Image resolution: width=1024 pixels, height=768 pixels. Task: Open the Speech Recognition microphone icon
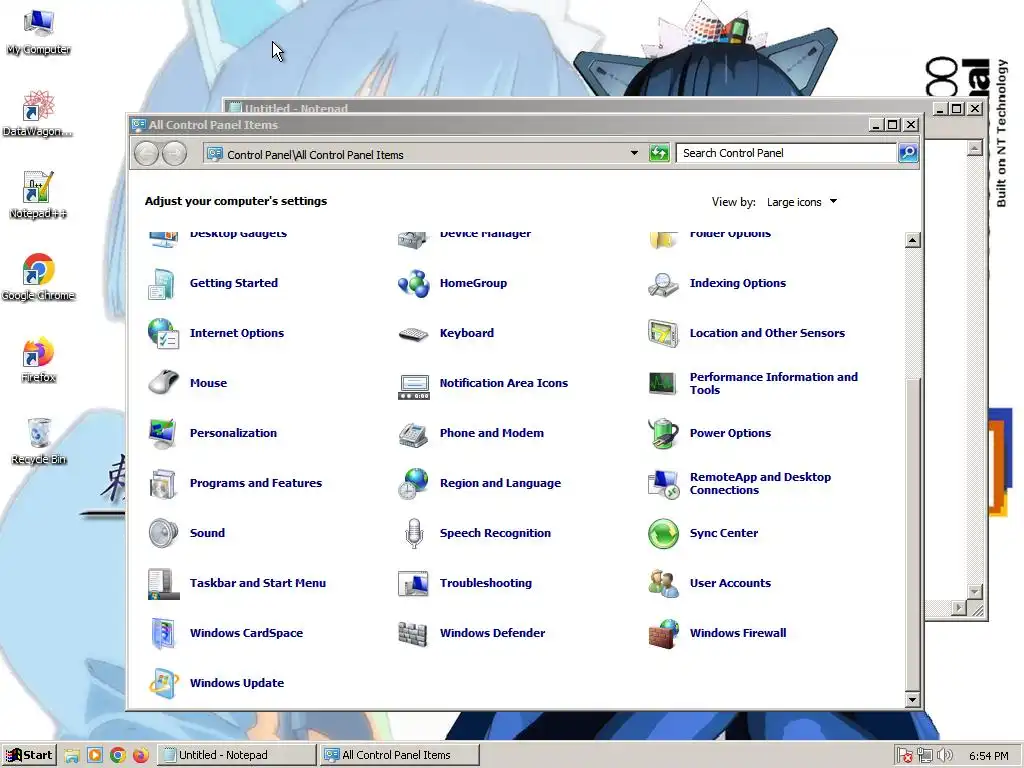413,534
